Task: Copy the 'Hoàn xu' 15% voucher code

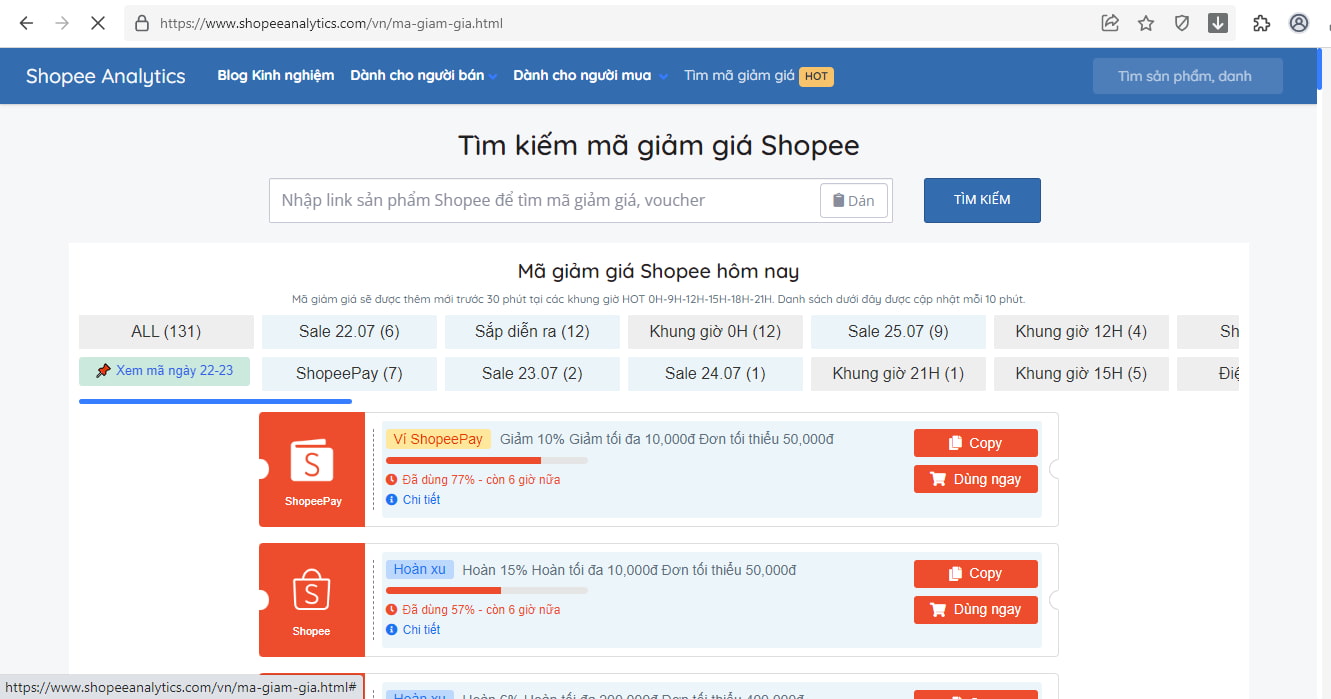Action: click(x=975, y=573)
